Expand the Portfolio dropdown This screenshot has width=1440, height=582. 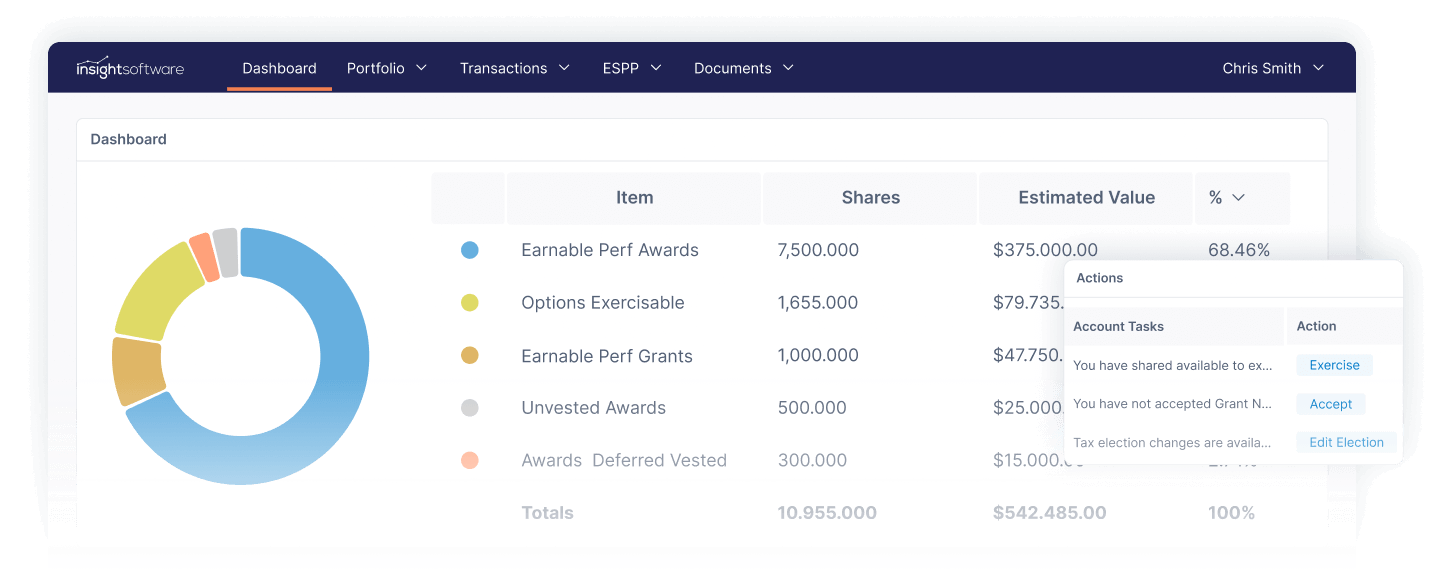tap(387, 68)
